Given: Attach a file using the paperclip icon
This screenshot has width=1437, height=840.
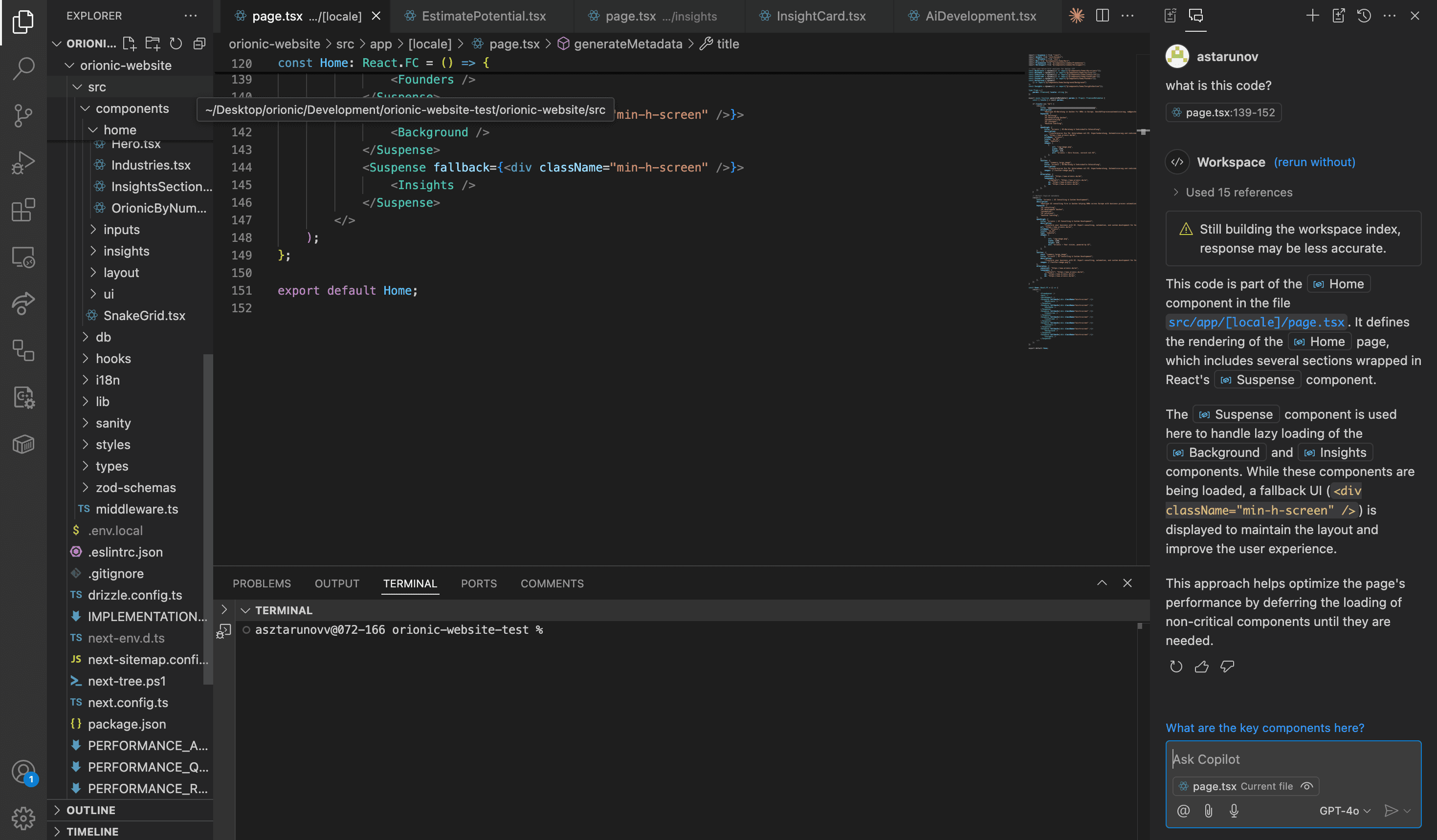Looking at the screenshot, I should (x=1209, y=810).
